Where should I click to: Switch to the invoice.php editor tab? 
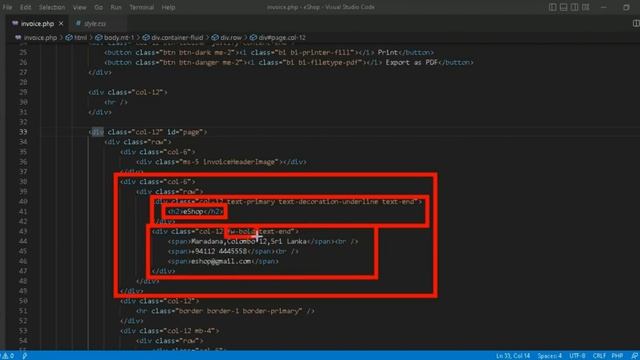click(37, 24)
